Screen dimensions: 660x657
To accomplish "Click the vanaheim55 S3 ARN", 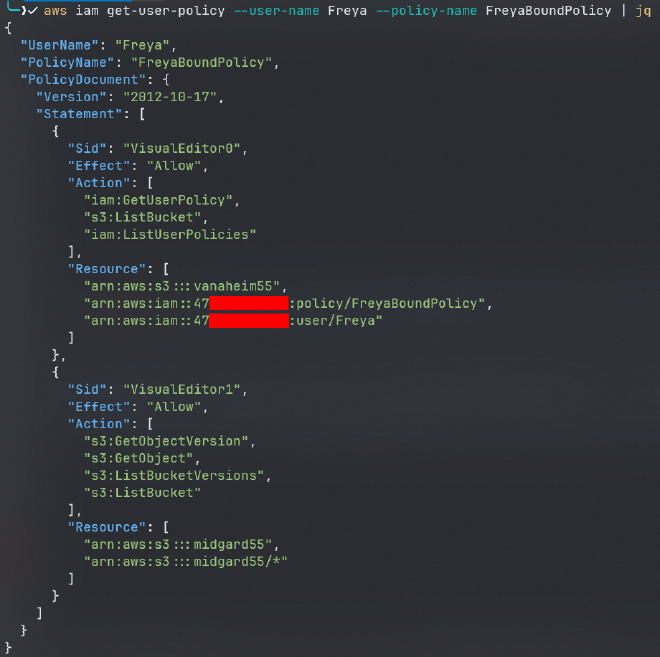I will click(x=182, y=286).
